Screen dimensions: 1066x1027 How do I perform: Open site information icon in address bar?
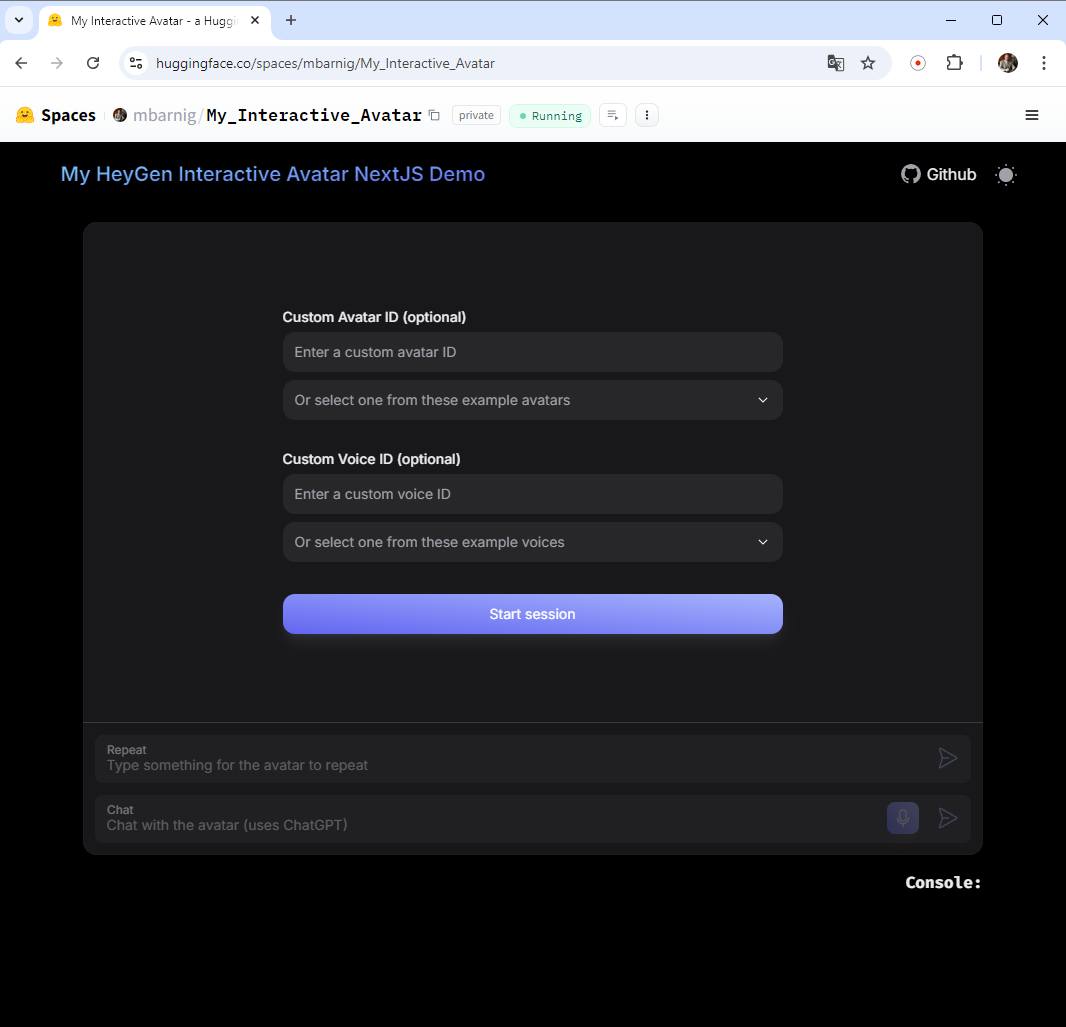[136, 63]
